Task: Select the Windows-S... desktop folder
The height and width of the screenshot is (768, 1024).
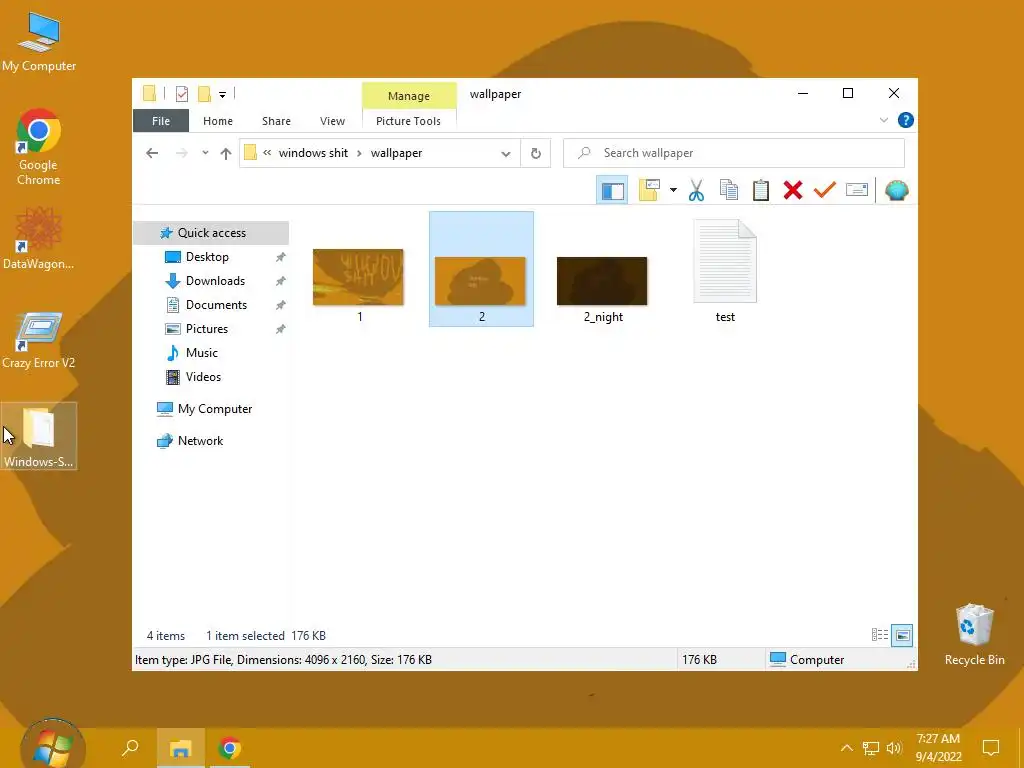Action: (x=39, y=436)
